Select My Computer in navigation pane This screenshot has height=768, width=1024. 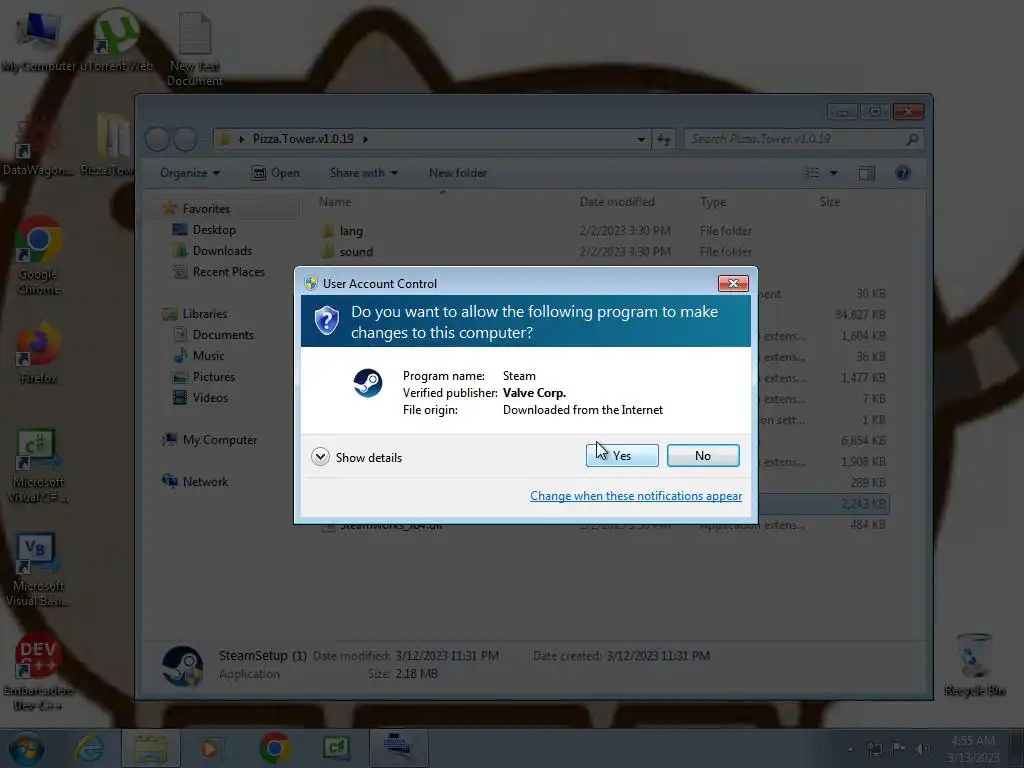[x=219, y=440]
